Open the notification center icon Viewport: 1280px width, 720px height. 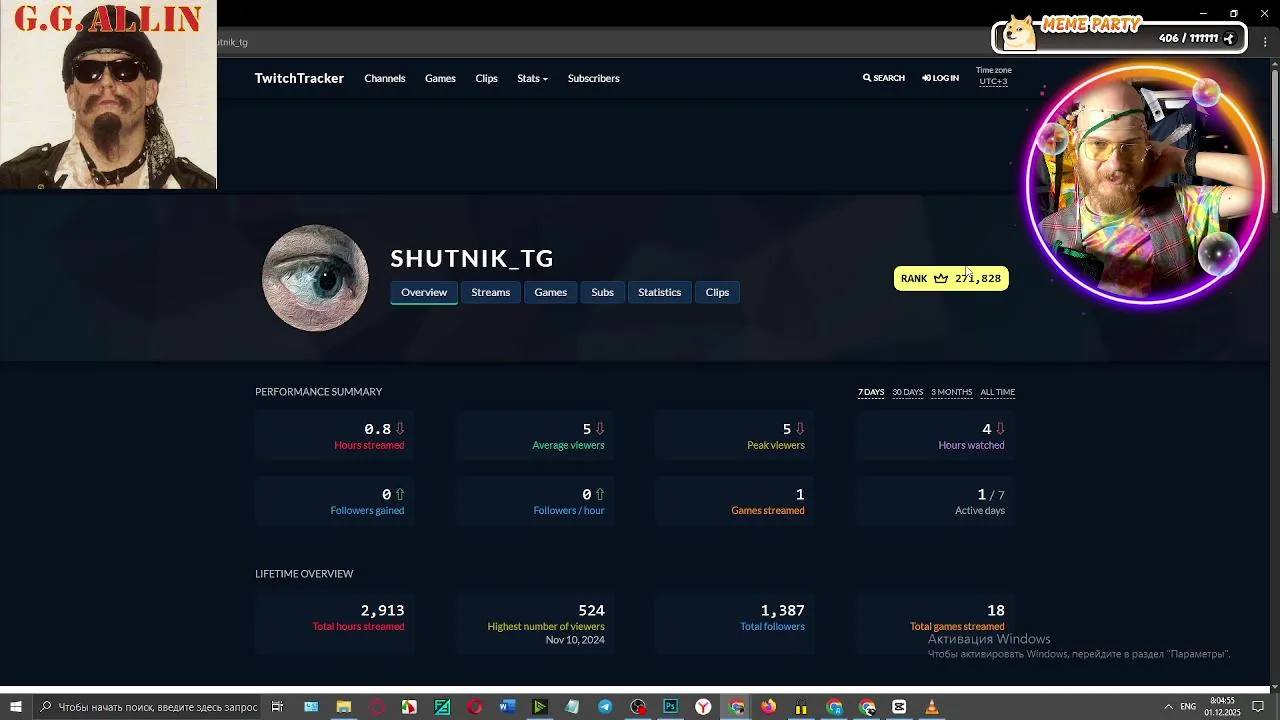click(1258, 707)
